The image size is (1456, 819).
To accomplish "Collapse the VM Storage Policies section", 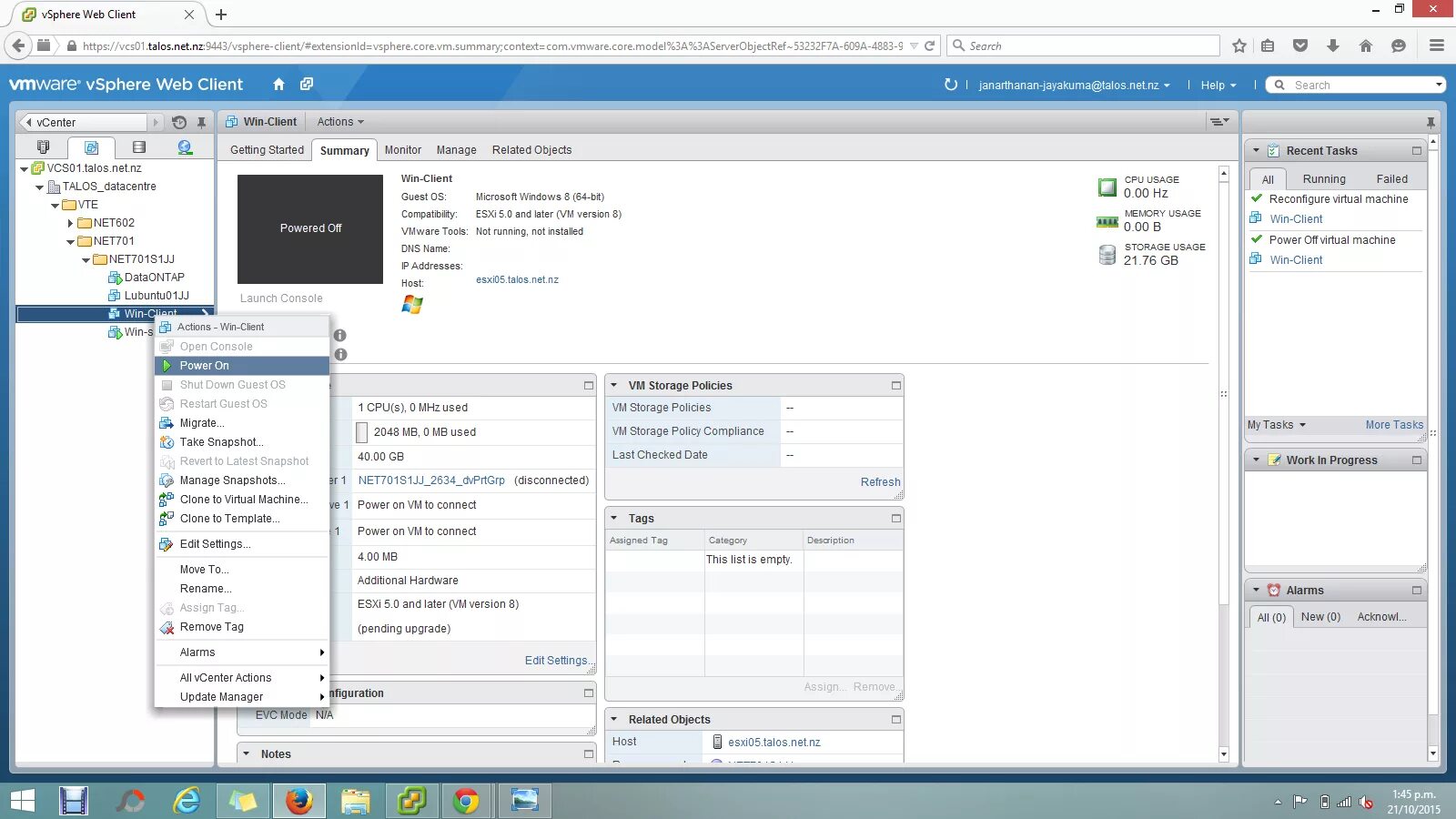I will pos(613,386).
